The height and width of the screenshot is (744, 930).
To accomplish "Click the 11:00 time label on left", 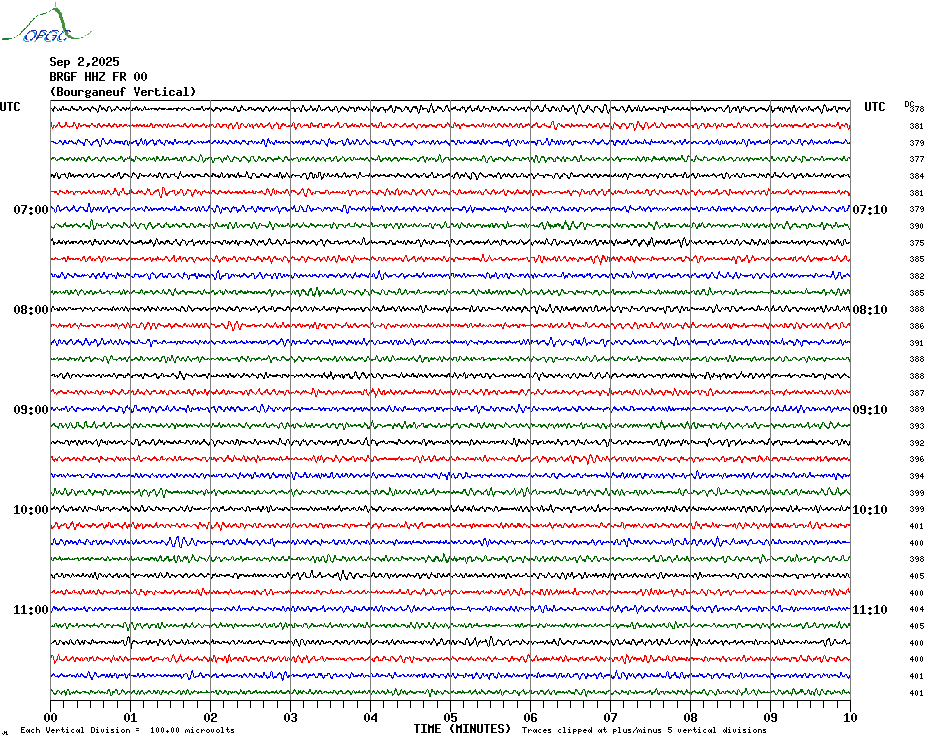I will point(31,610).
